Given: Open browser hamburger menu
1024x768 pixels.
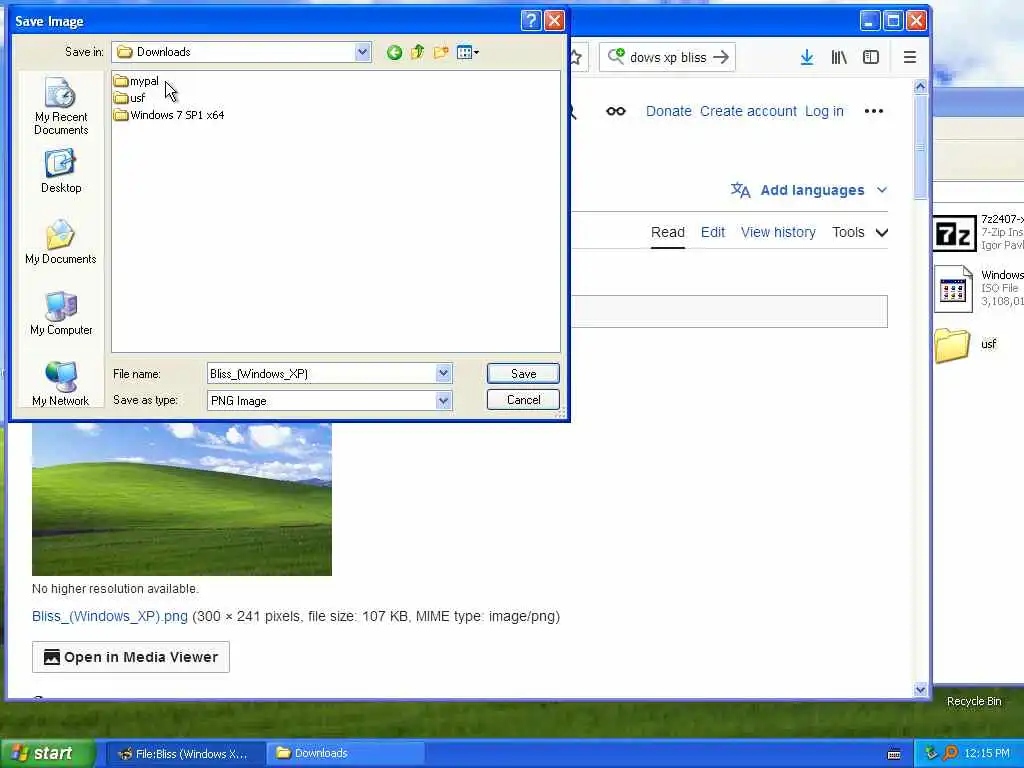Looking at the screenshot, I should tap(909, 57).
